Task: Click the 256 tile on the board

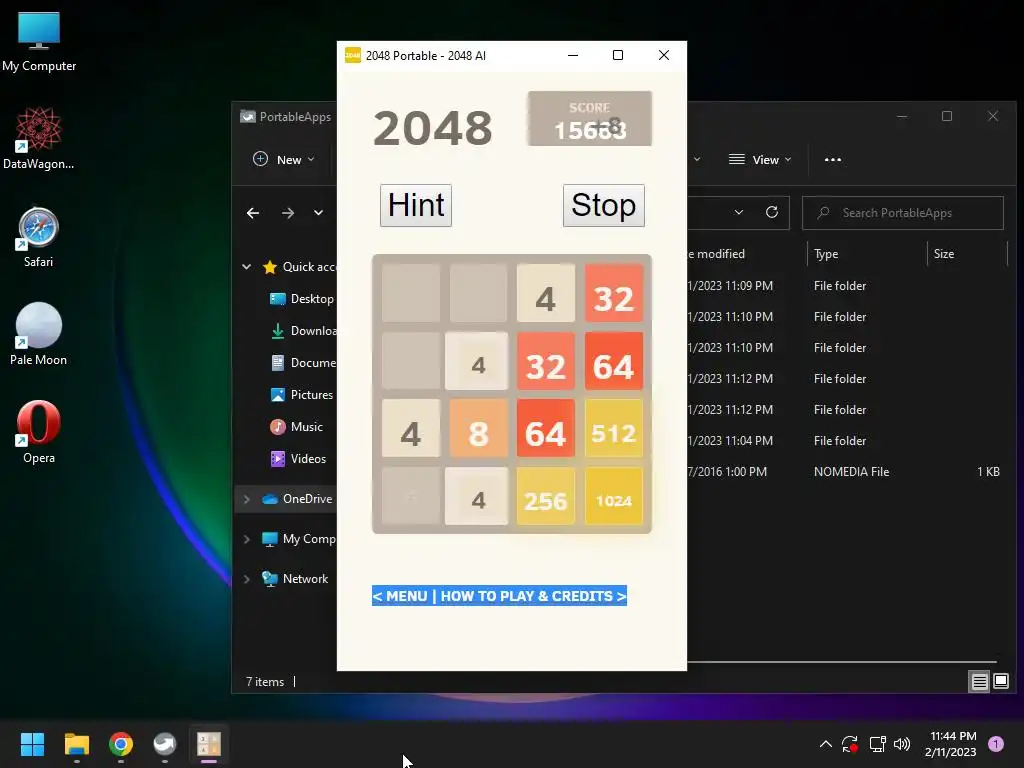Action: (x=545, y=496)
